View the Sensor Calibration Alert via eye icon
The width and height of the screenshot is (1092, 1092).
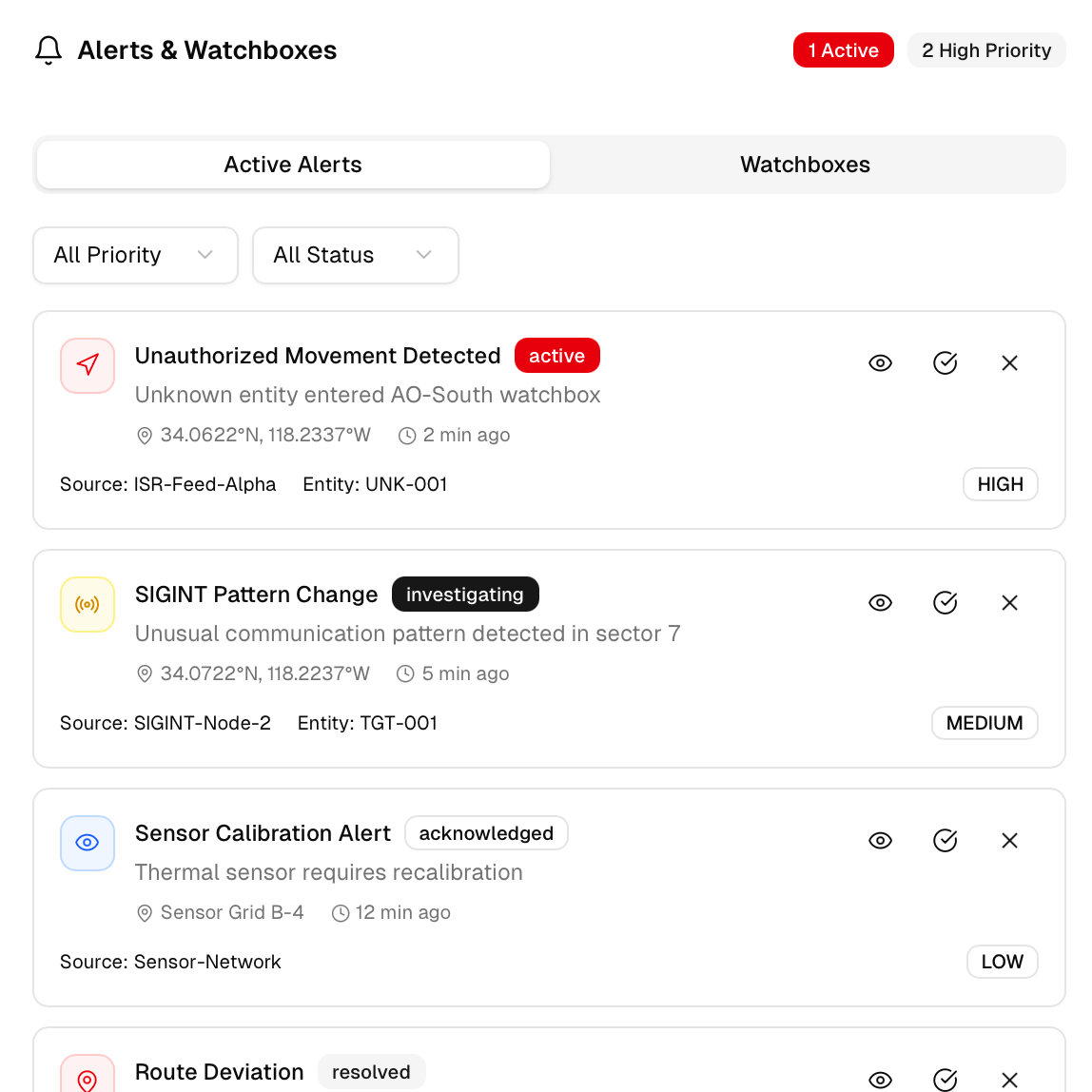point(880,841)
